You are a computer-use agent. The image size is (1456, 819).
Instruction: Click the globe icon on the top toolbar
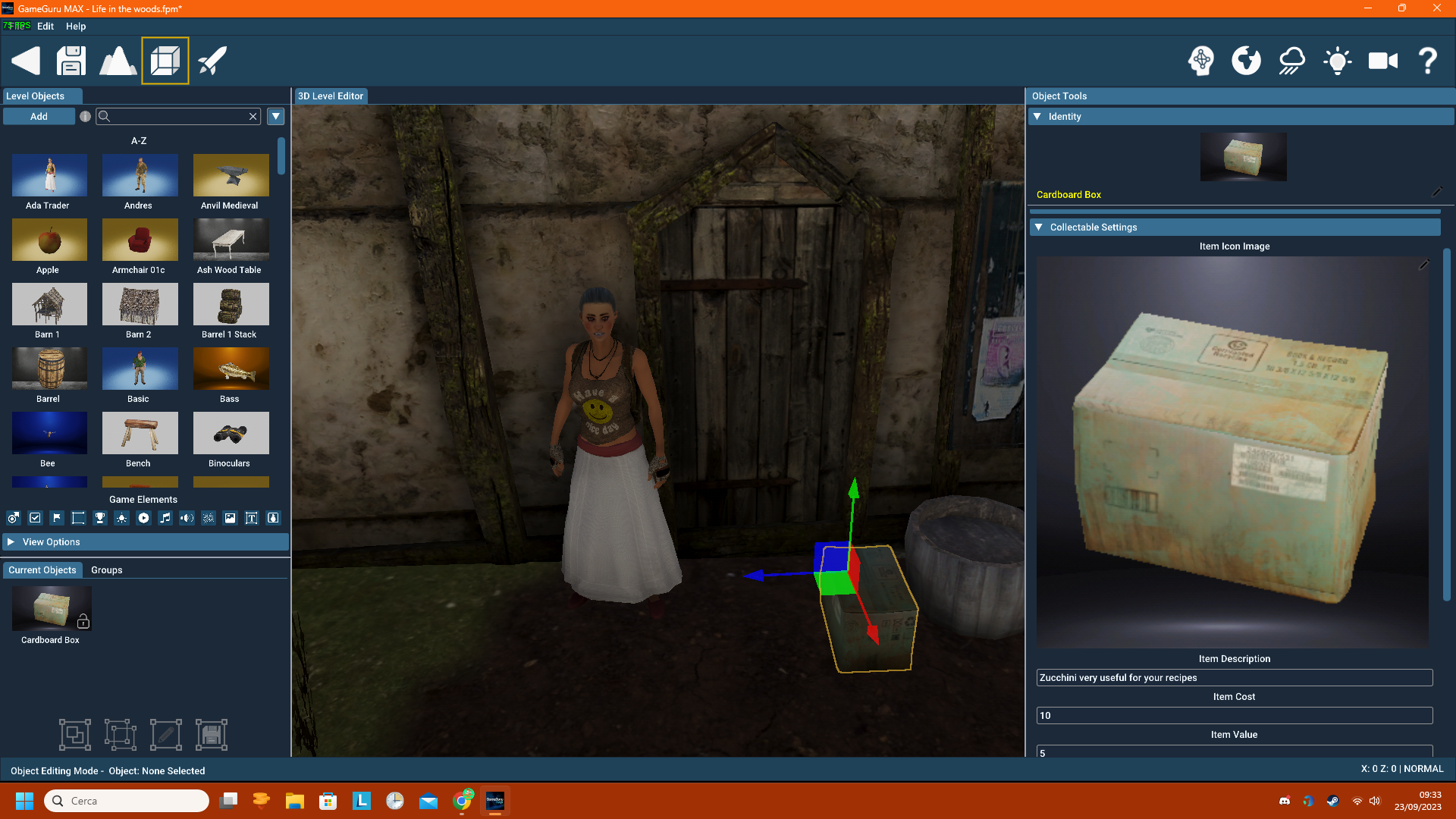tap(1246, 61)
